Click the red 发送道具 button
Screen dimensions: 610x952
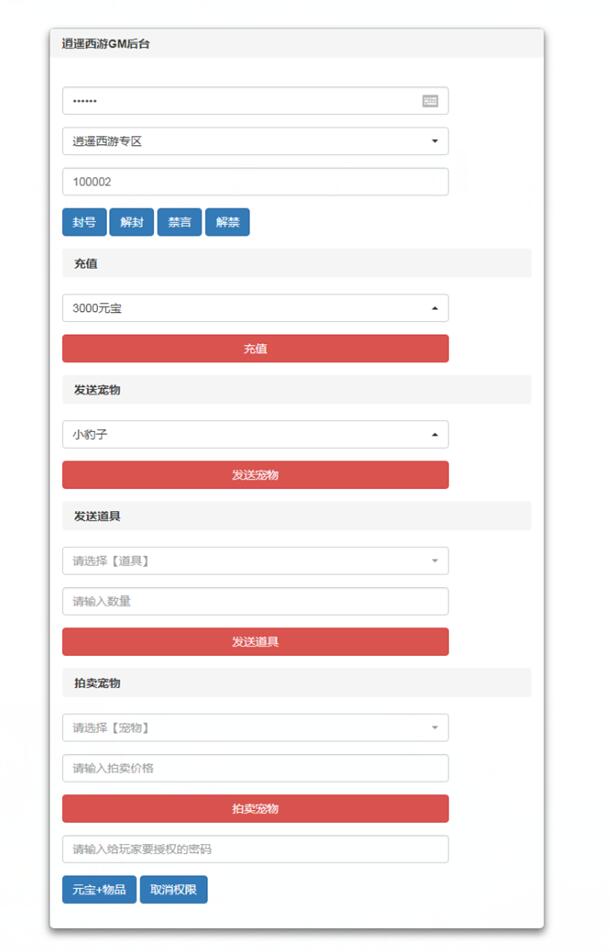[255, 642]
